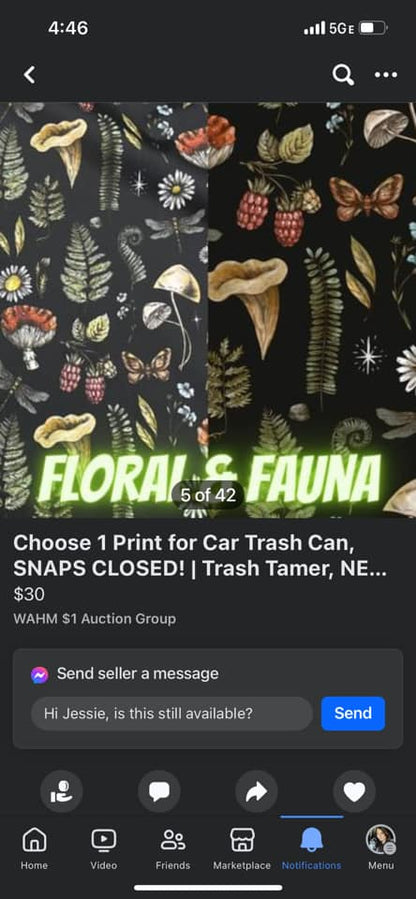Tap the Floral & Fauna print photo
416x899 pixels.
pyautogui.click(x=208, y=310)
